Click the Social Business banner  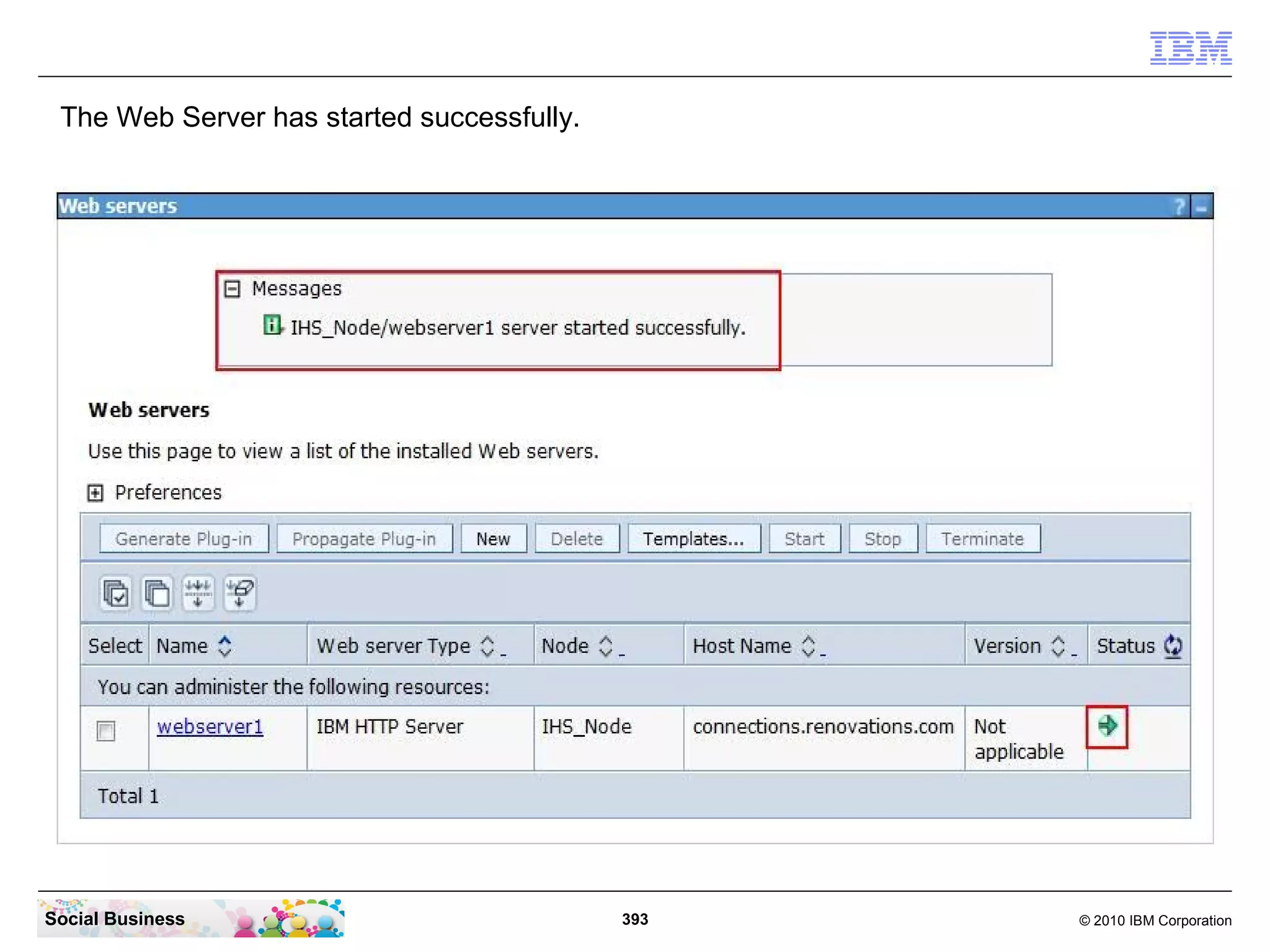[x=190, y=918]
